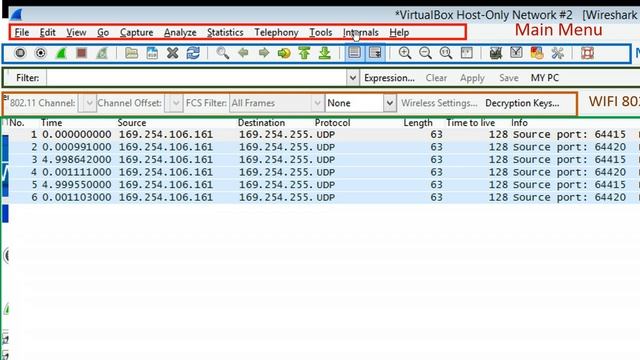Screen dimensions: 640x360
Task: Open the capture interfaces list icon
Action: [20, 53]
